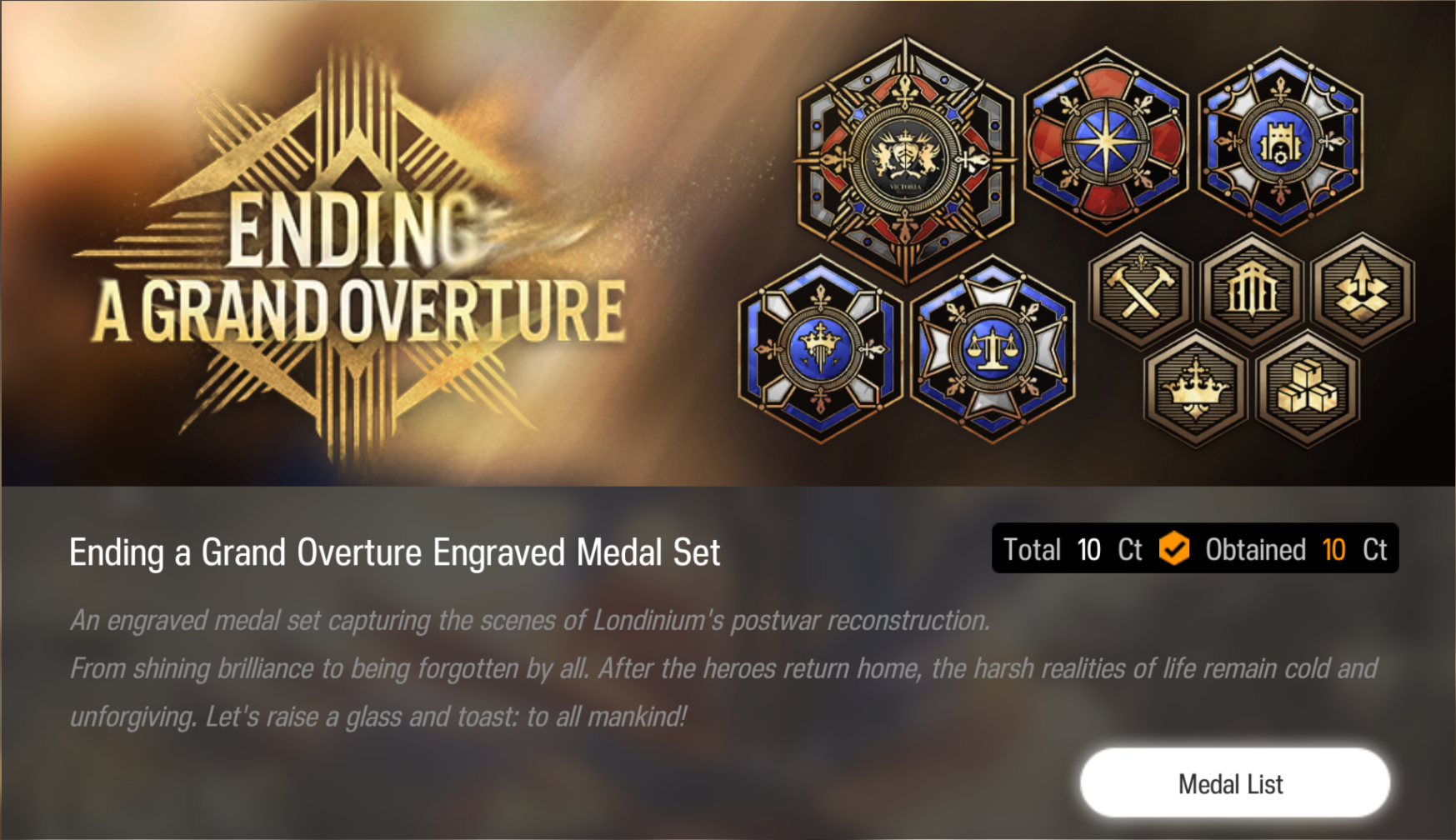Screen dimensions: 1456x840
Task: Select the blue scales of justice medal
Action: pos(992,349)
